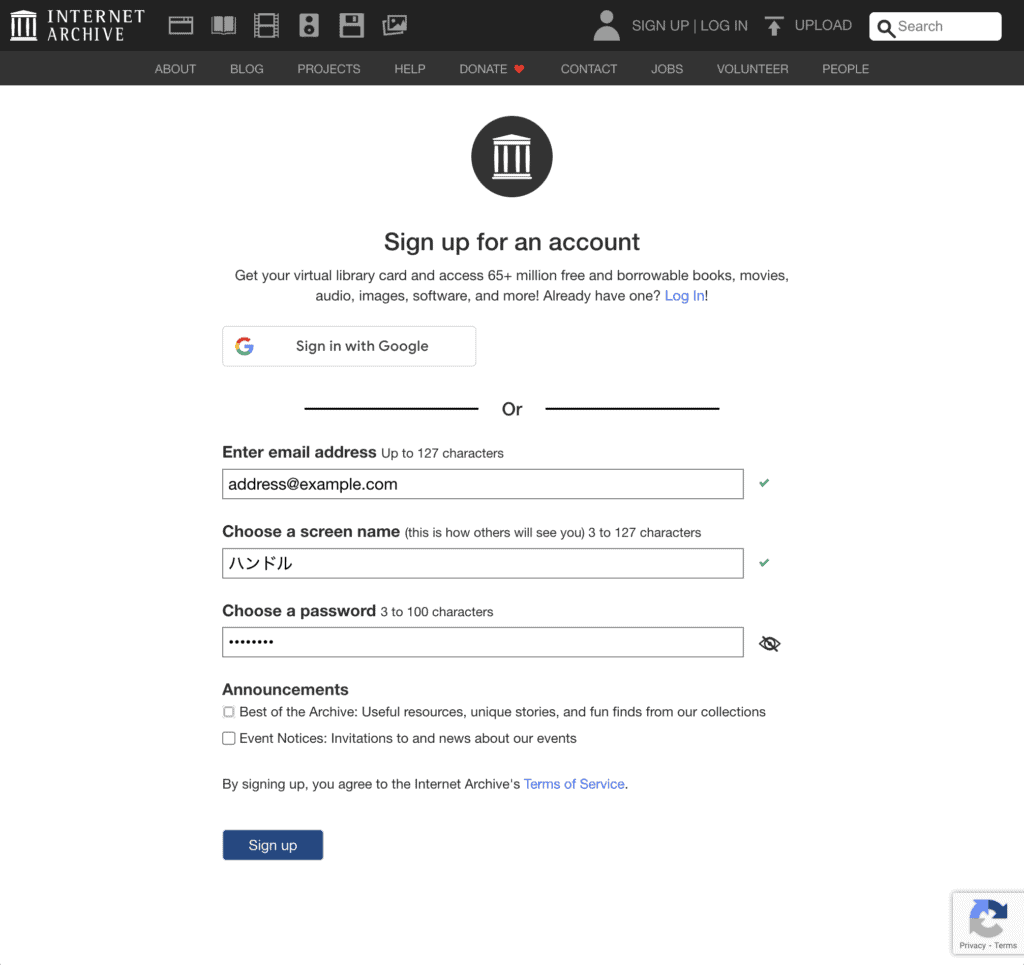
Task: Click the 'Sign up for an account' heading
Action: coord(512,242)
